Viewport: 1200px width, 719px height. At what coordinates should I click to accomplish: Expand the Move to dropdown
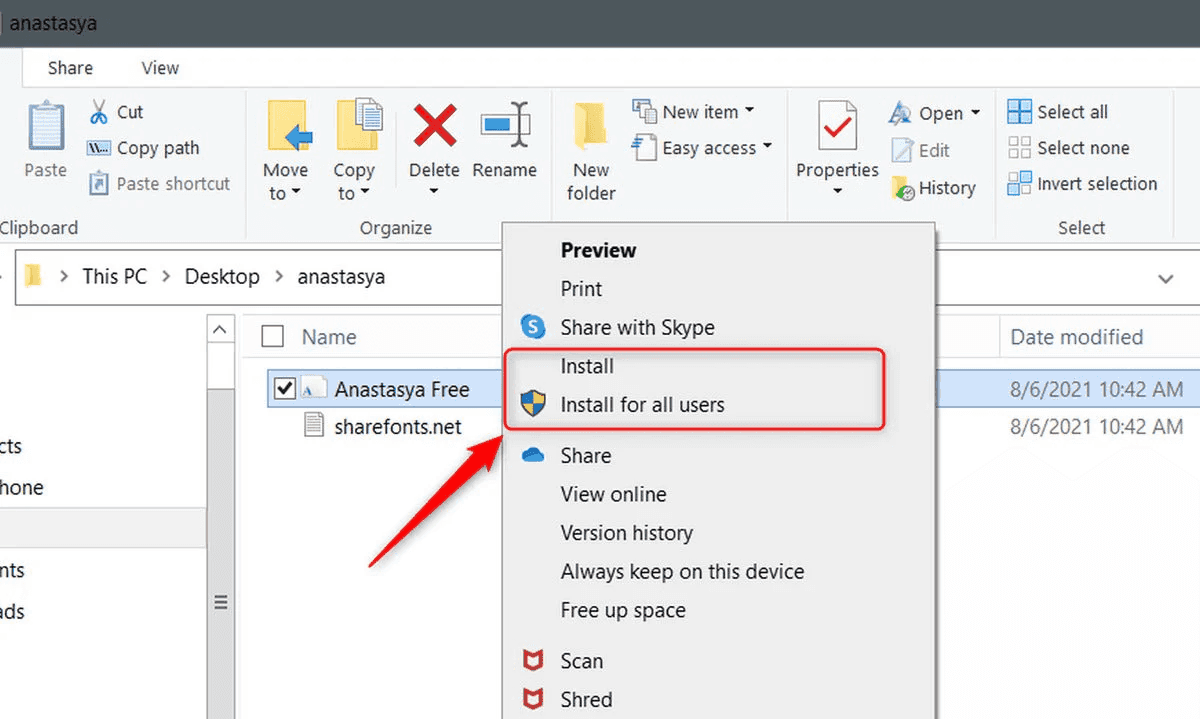pos(285,182)
